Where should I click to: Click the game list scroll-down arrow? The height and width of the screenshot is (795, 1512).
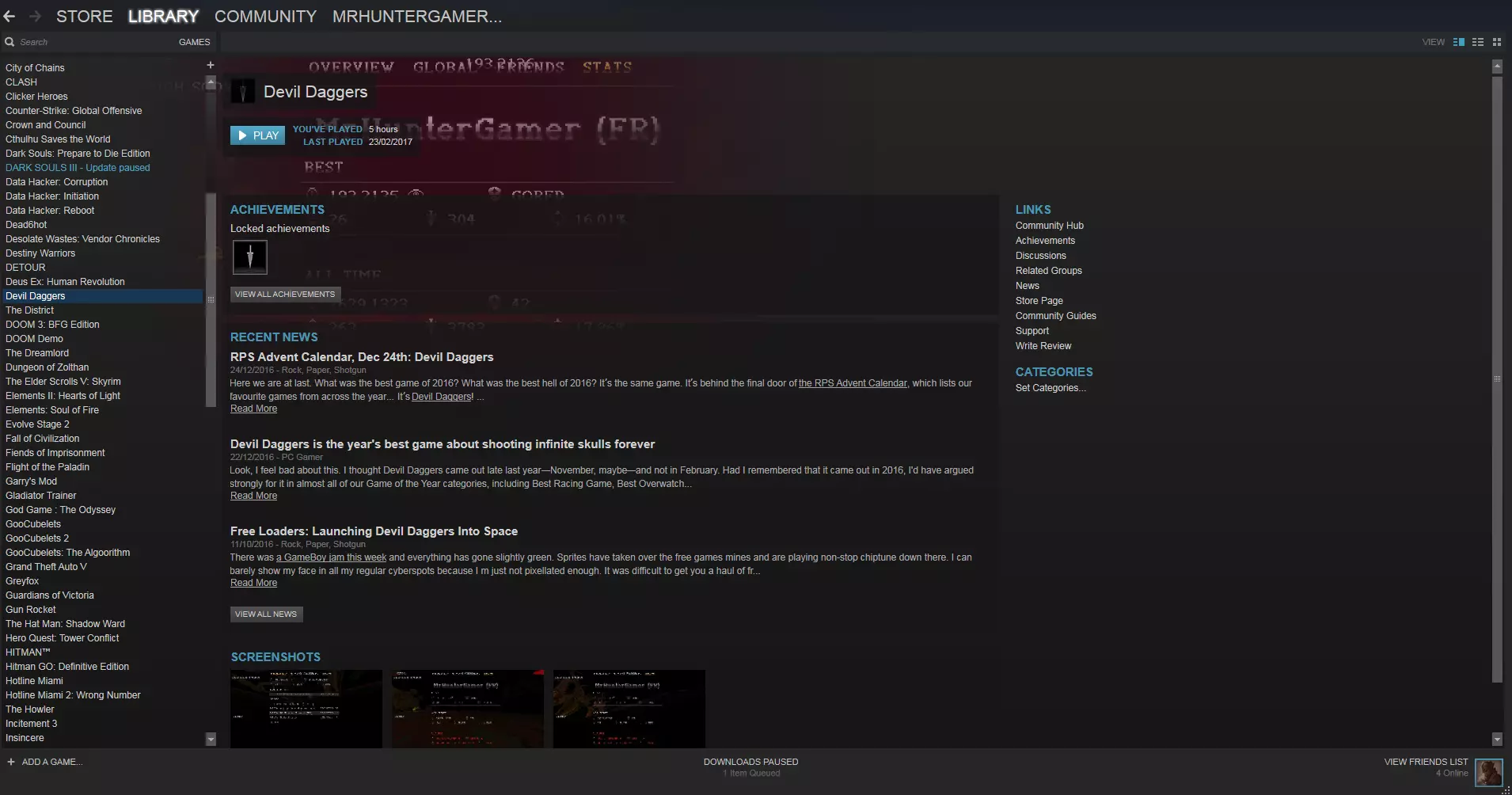(x=211, y=739)
